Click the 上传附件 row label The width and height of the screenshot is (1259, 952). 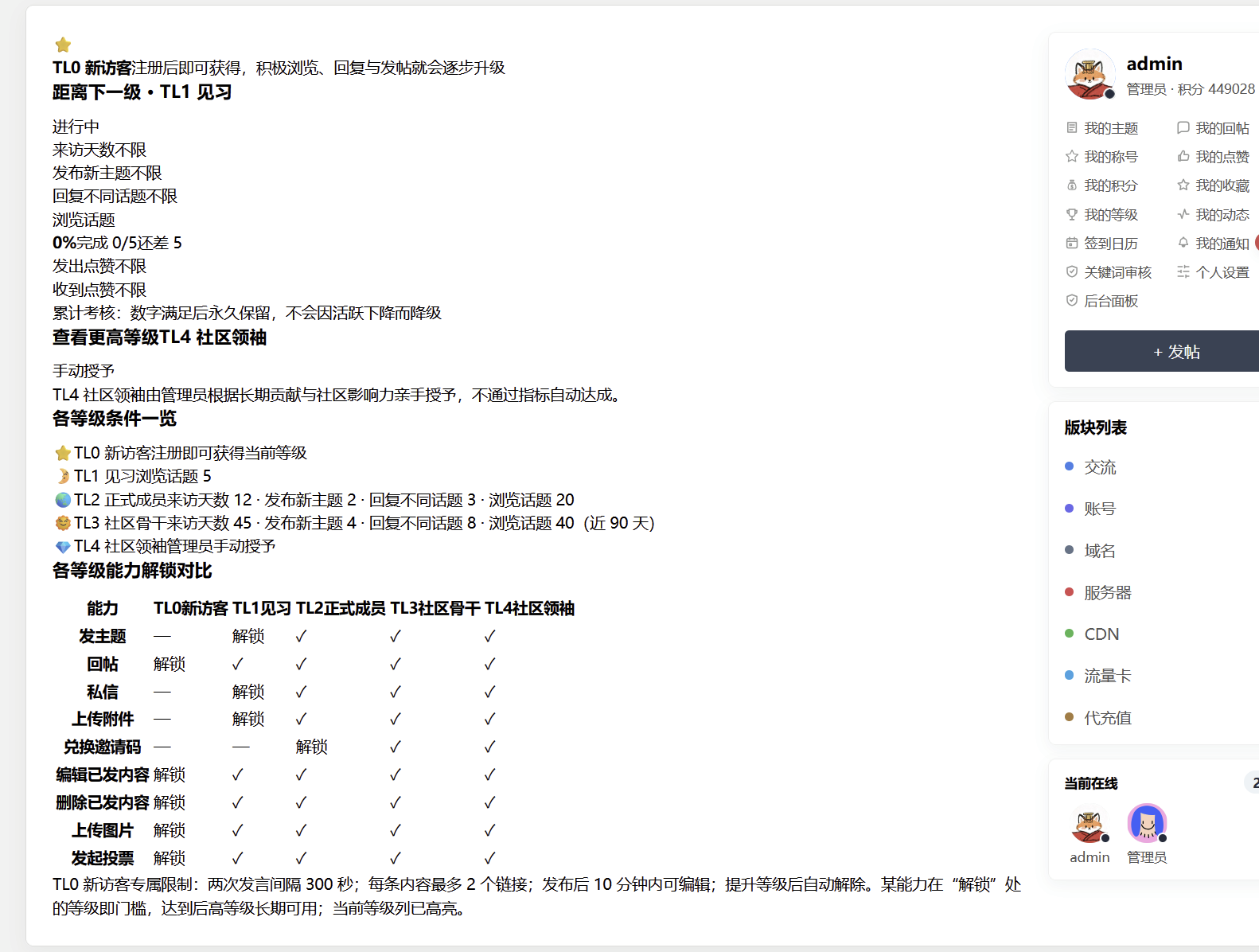click(x=102, y=719)
